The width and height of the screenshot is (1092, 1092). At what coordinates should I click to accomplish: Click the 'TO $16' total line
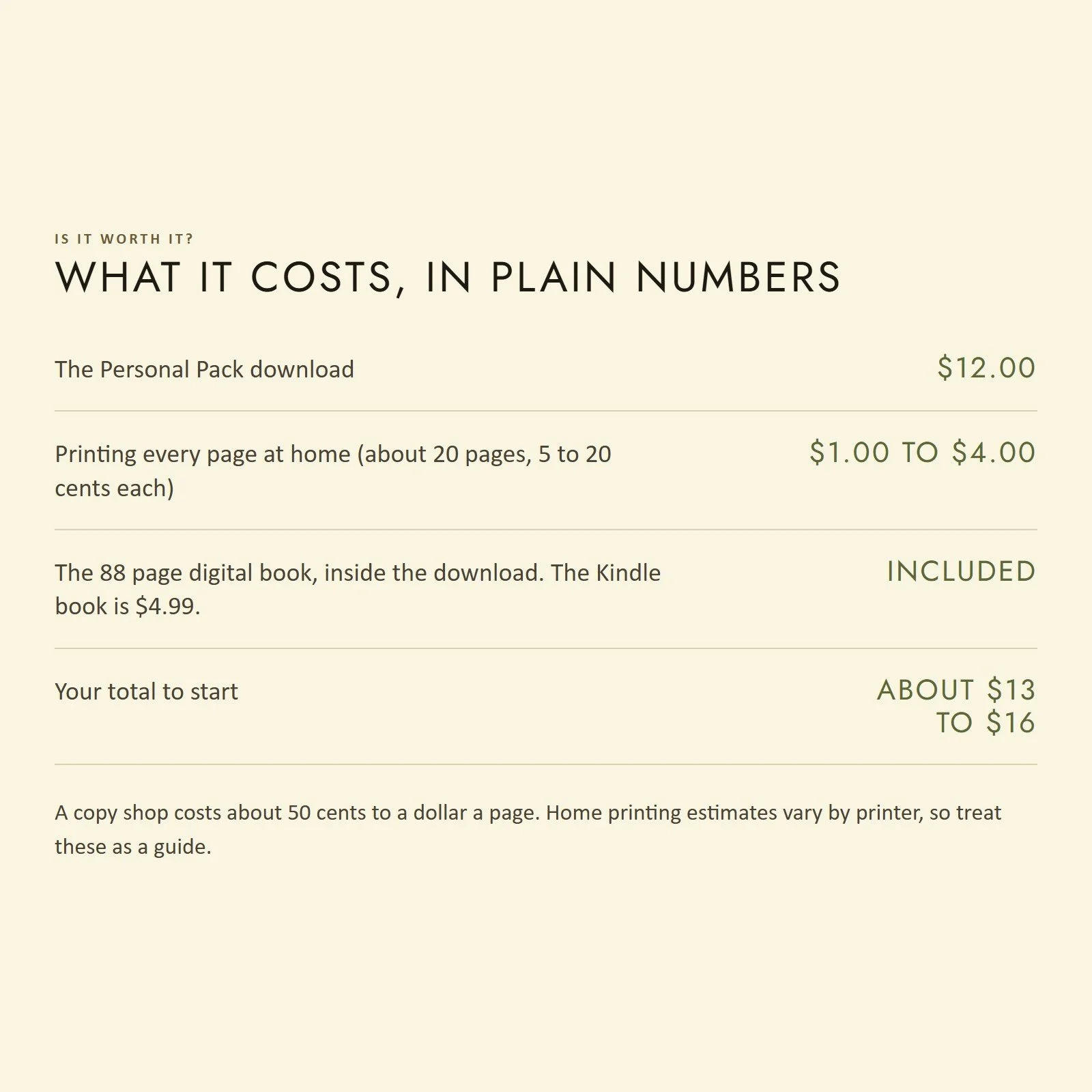click(986, 723)
